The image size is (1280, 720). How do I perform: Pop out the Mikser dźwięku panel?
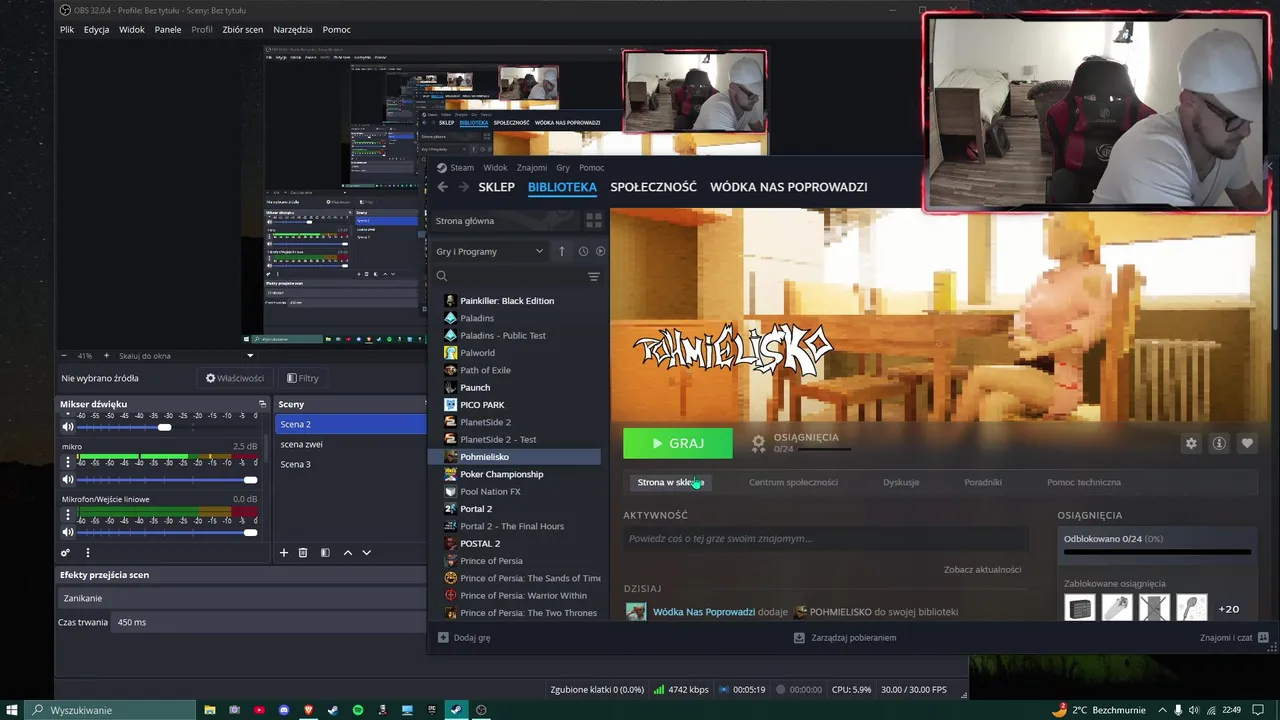click(262, 404)
